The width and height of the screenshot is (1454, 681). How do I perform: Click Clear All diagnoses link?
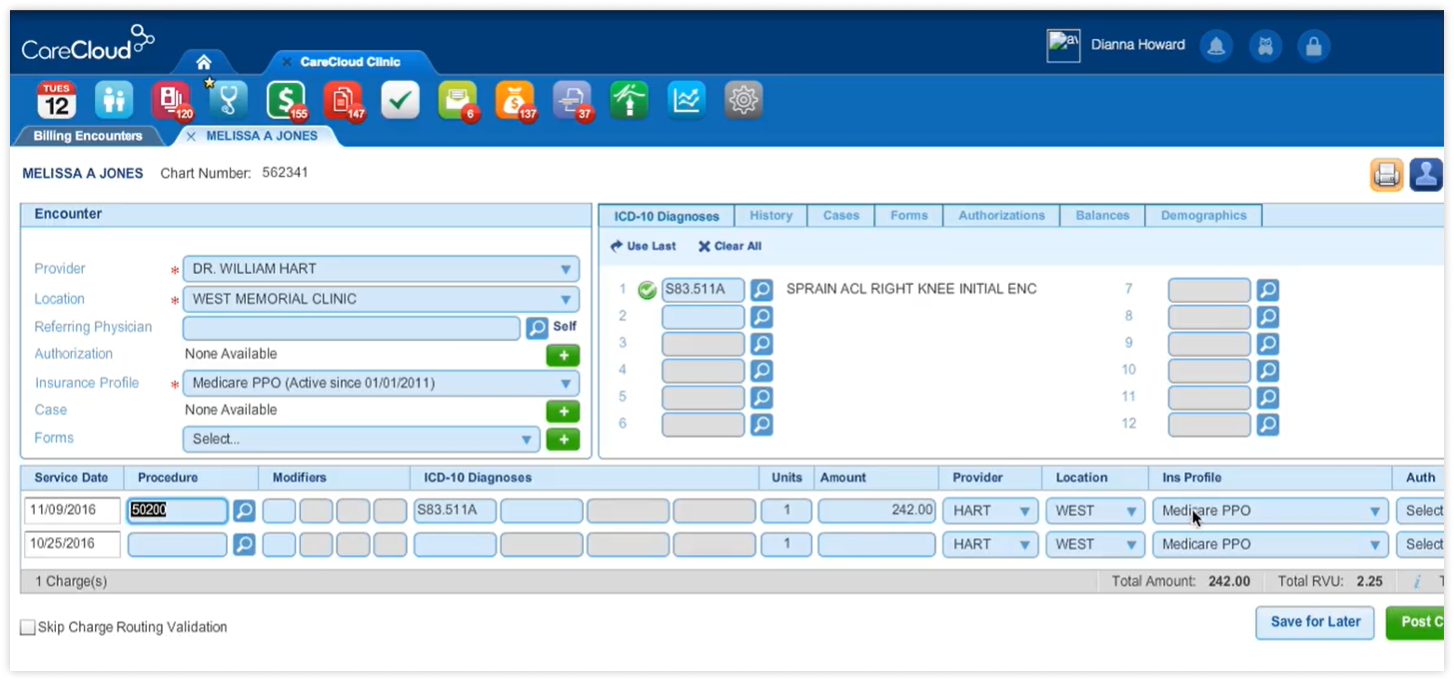(730, 246)
